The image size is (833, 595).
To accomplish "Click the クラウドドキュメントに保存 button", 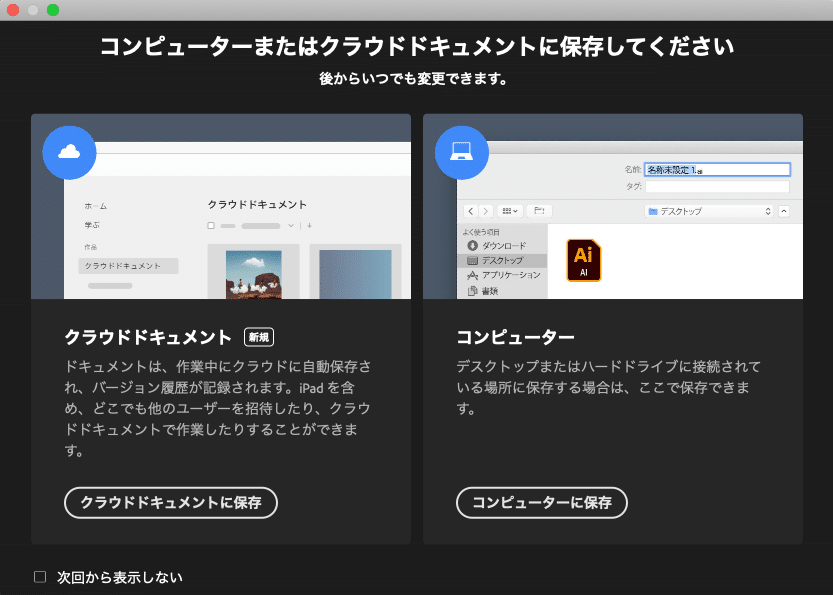I will 171,503.
